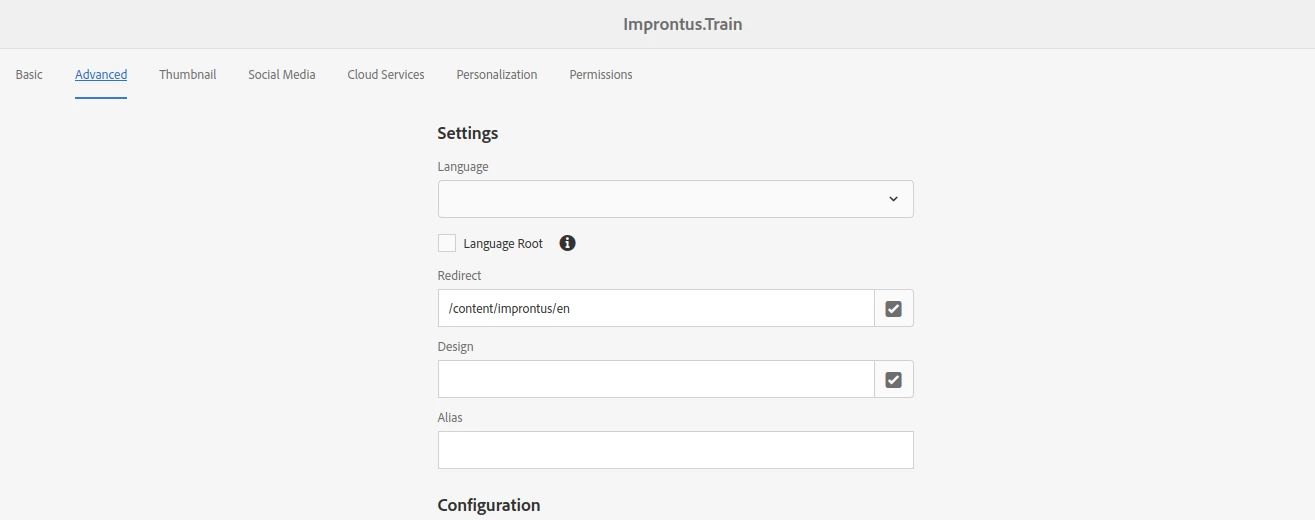Go to the Social Media tab
This screenshot has height=520, width=1315.
[282, 75]
